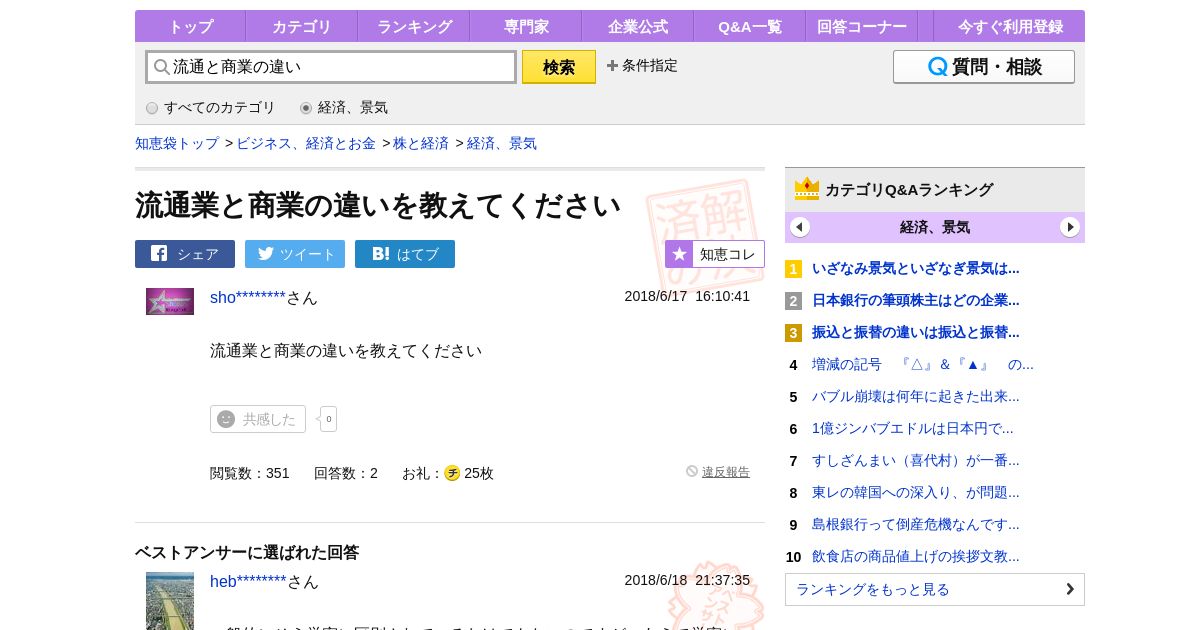Screen dimensions: 1200x630
Task: Open 企業公式 tab
Action: point(638,27)
